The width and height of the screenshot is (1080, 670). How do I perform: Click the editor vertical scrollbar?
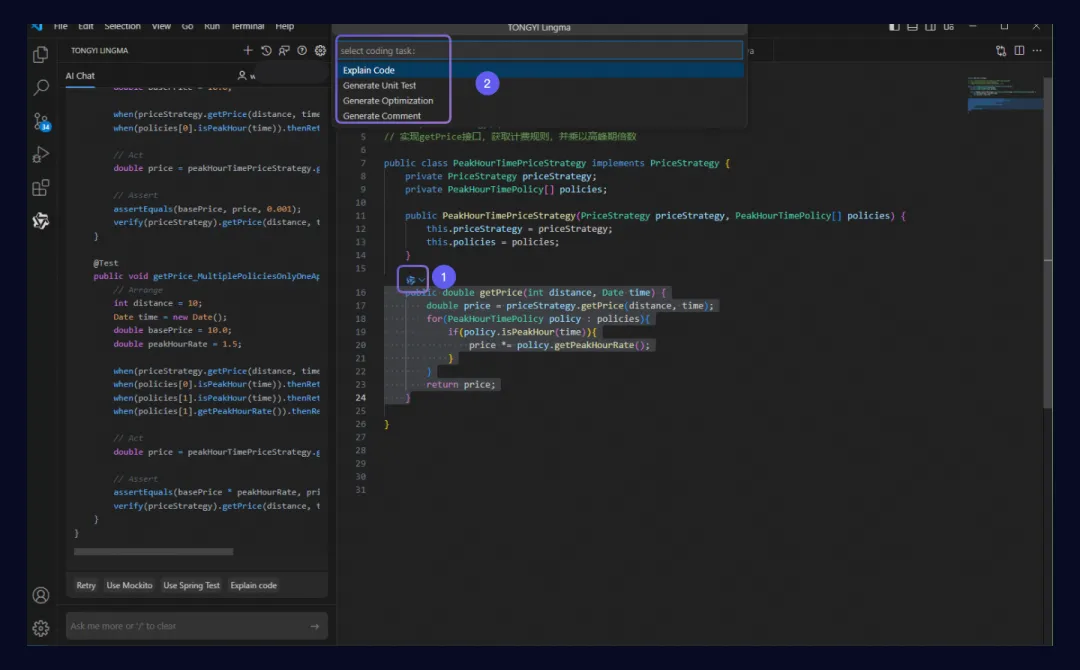(x=1048, y=241)
